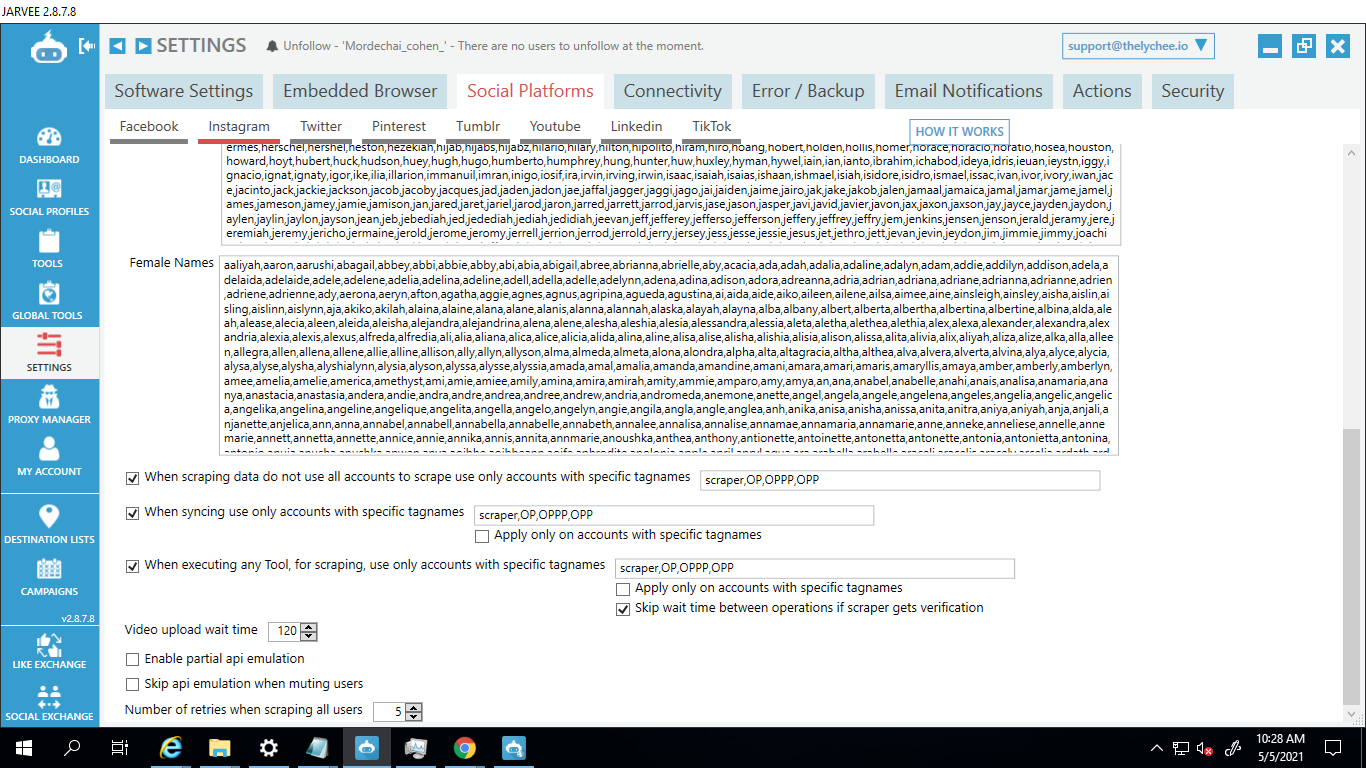Viewport: 1366px width, 768px height.
Task: Open the Action Center notifications icon
Action: coord(1333,747)
